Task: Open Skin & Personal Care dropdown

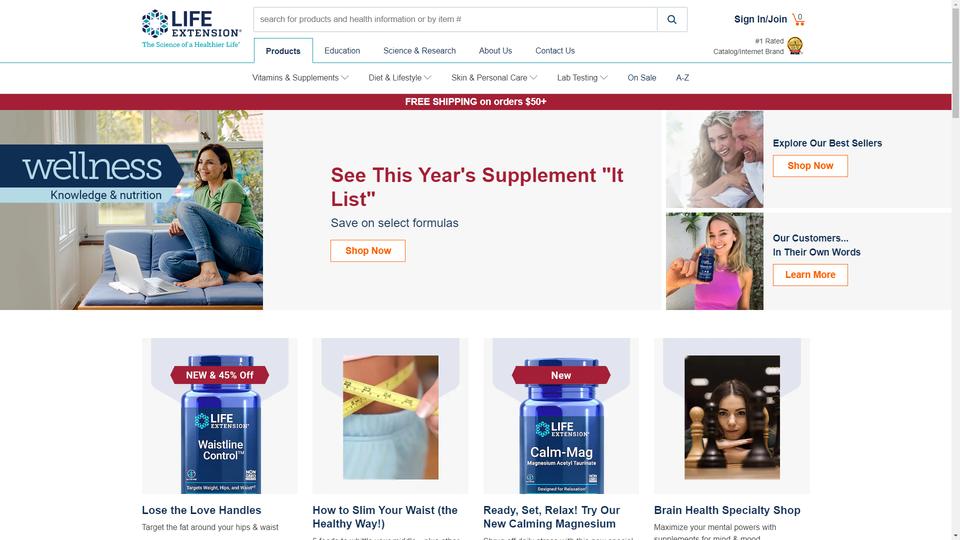Action: tap(494, 78)
